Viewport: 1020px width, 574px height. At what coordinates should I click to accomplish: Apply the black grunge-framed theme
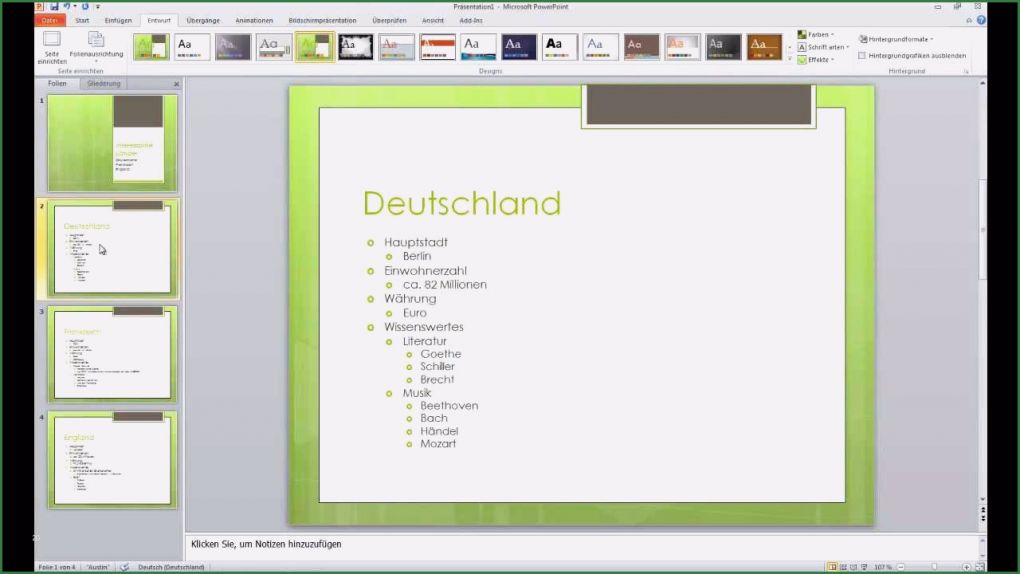pos(356,47)
